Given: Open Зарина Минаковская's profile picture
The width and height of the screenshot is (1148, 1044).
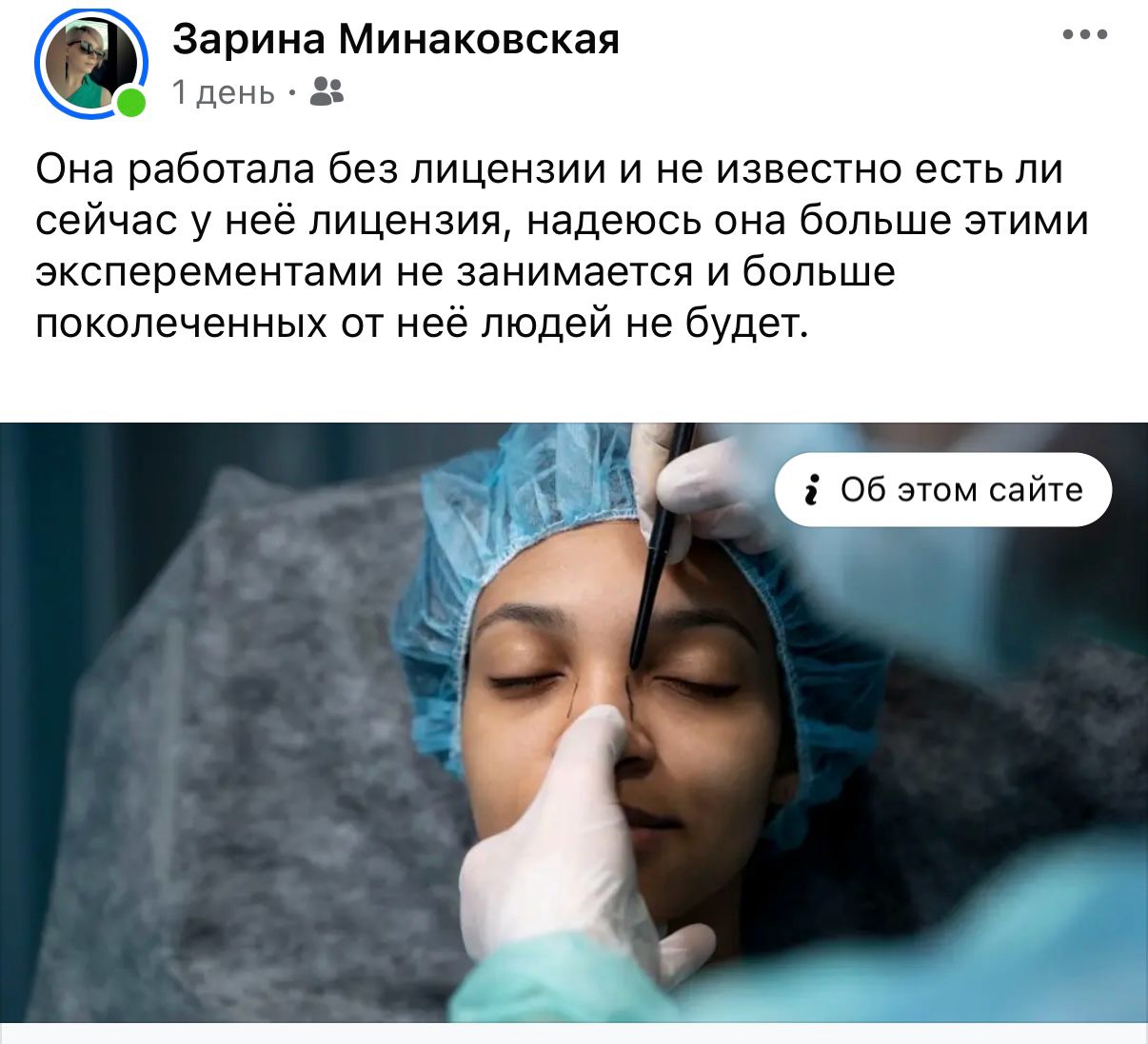Looking at the screenshot, I should click(x=90, y=65).
